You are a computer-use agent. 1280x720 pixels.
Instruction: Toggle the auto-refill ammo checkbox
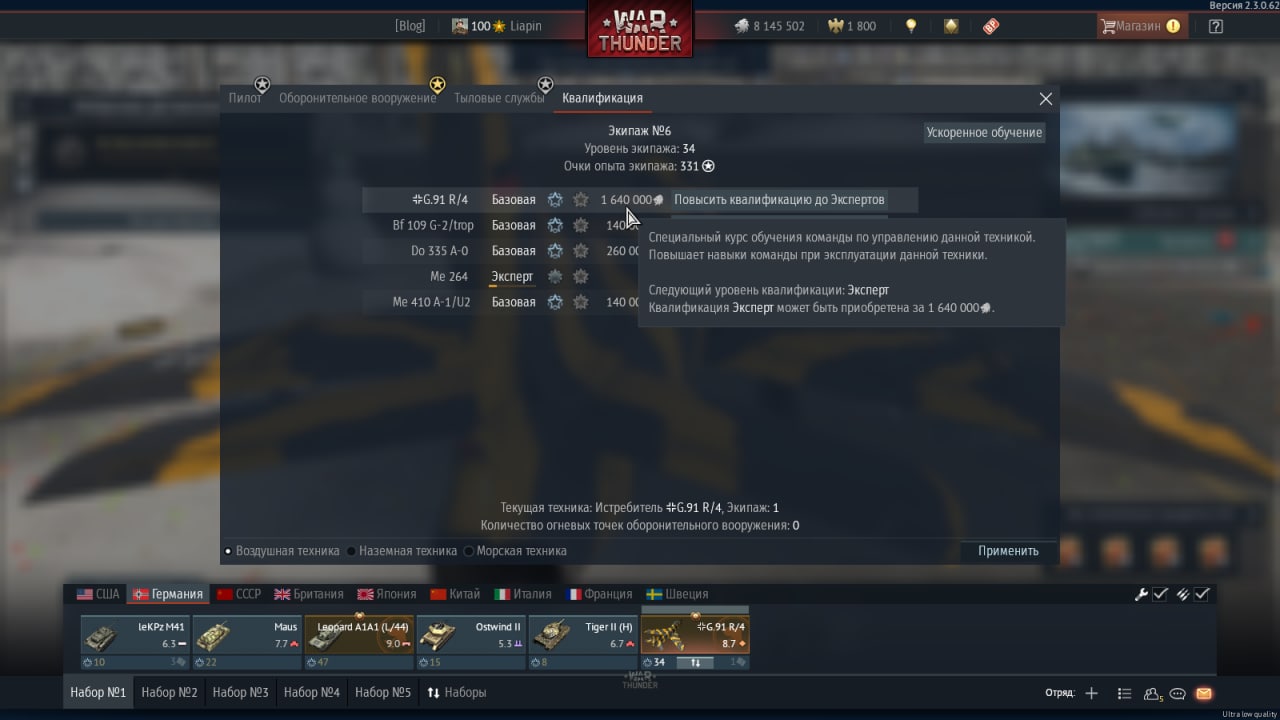tap(1202, 594)
